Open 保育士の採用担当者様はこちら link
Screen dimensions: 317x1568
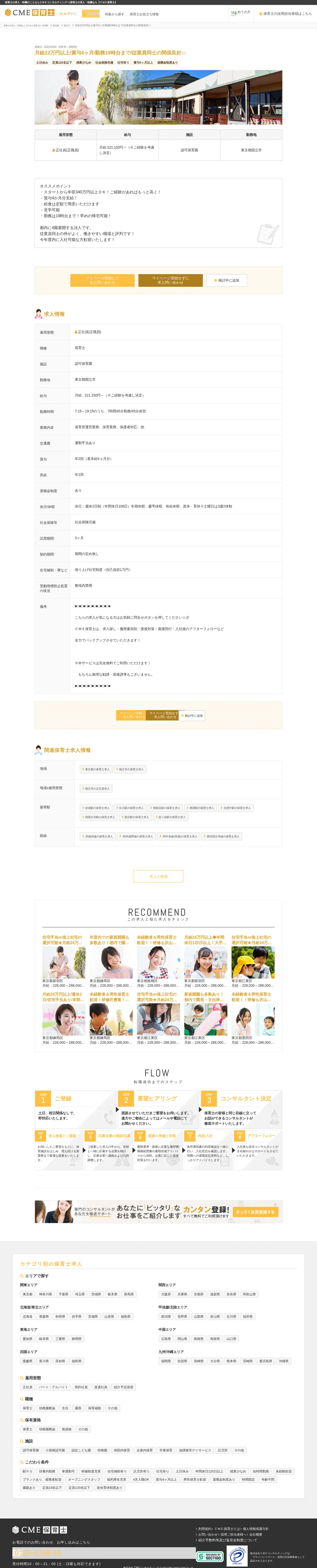[x=285, y=13]
